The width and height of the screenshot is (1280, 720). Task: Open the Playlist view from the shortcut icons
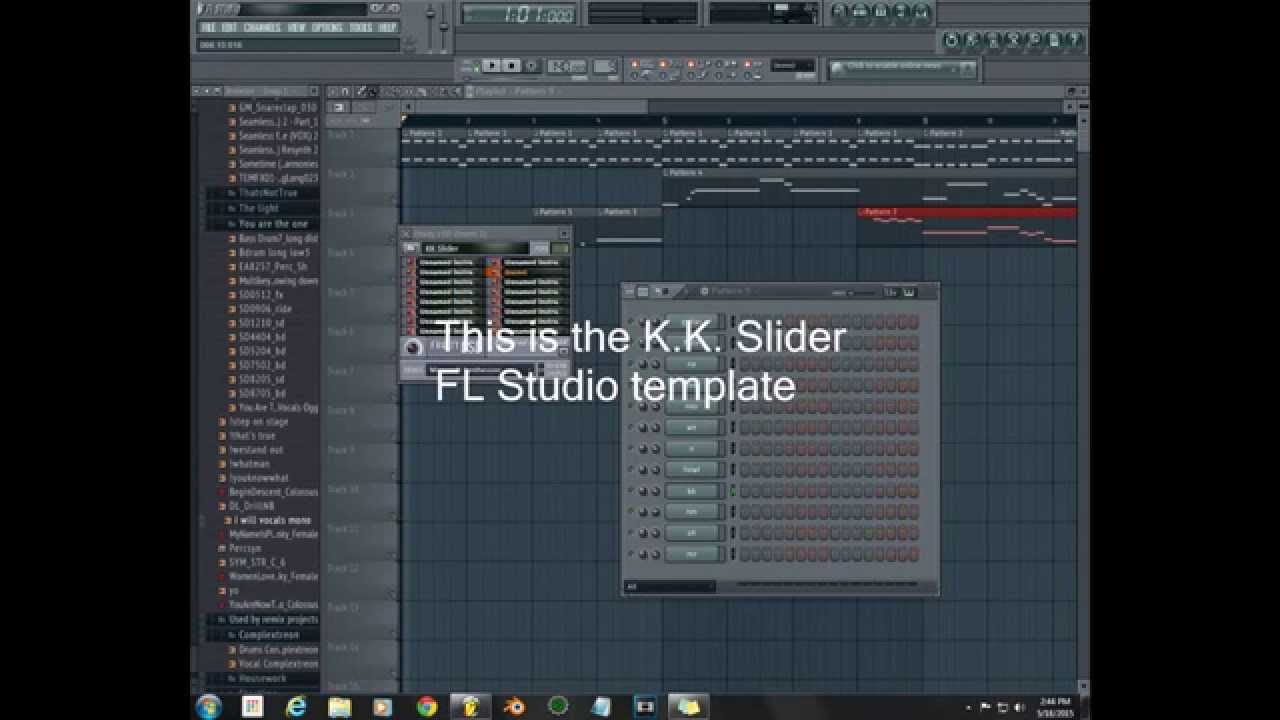pos(840,12)
